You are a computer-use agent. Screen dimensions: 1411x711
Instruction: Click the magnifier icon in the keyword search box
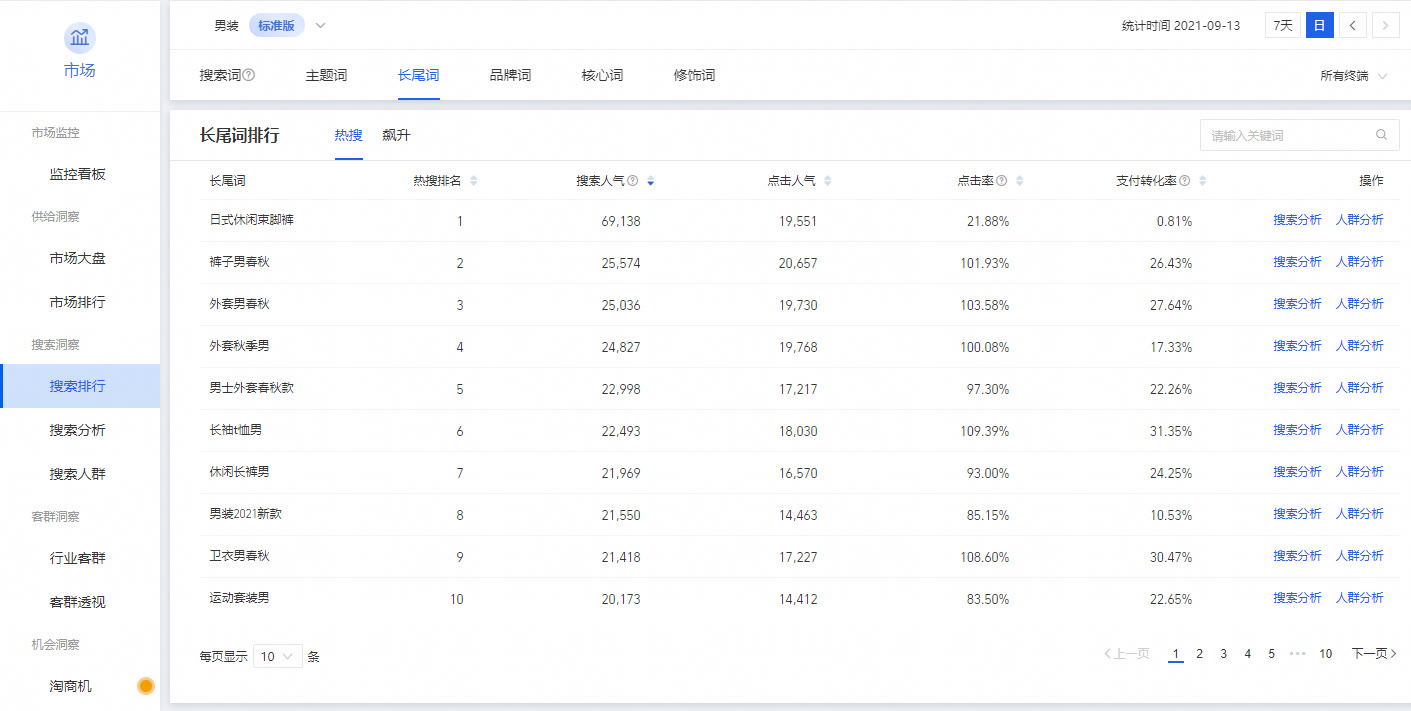coord(1381,134)
